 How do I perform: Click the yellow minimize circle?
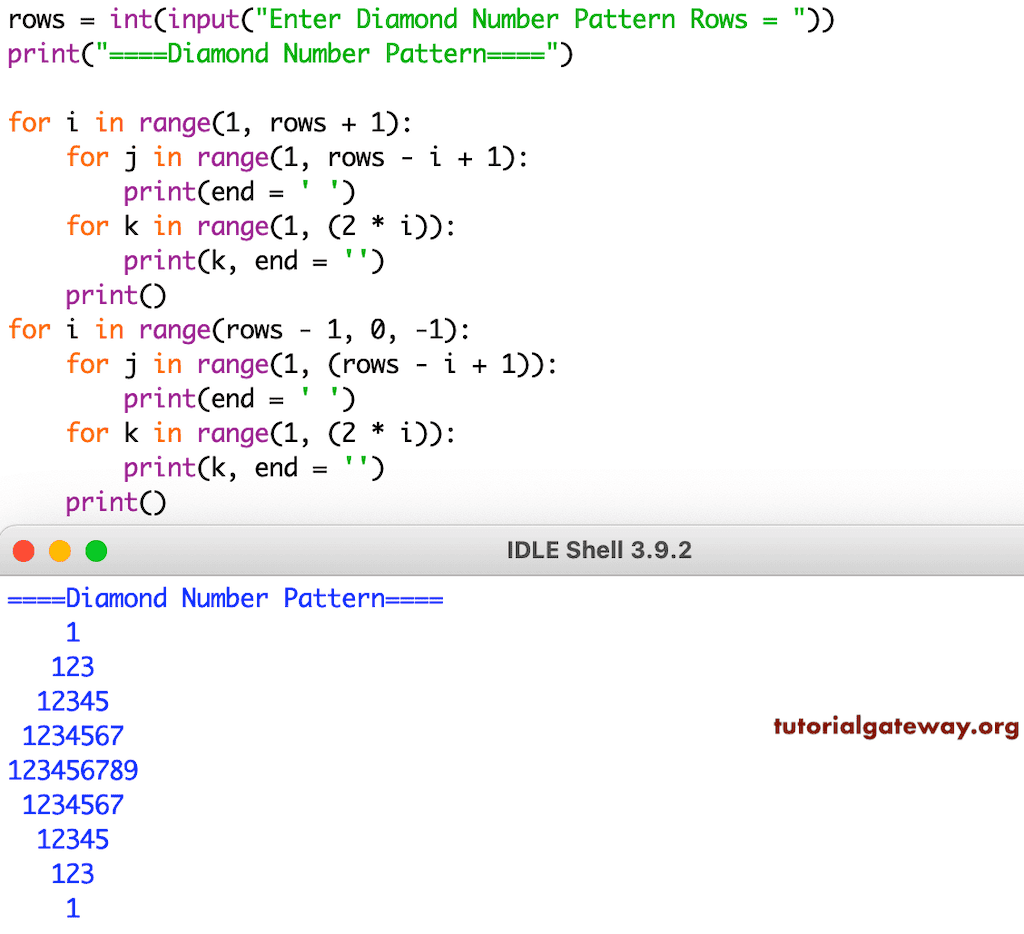pos(59,550)
